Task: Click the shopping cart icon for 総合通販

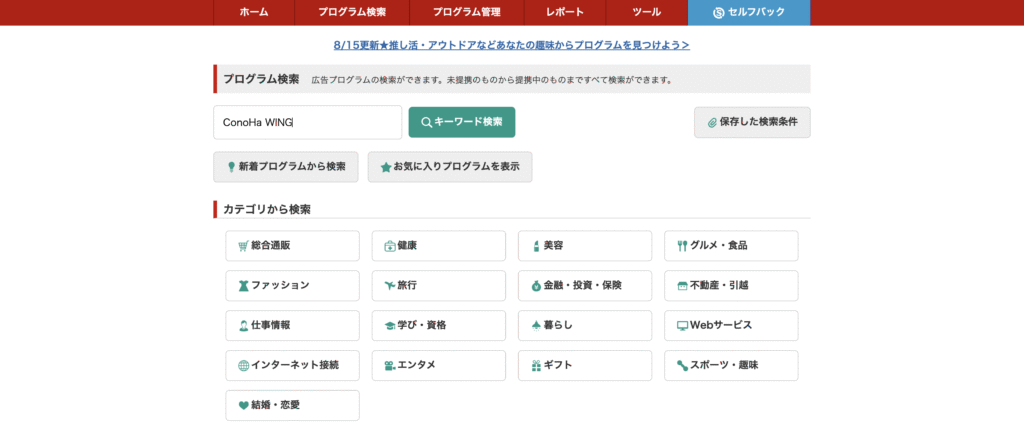Action: point(244,246)
